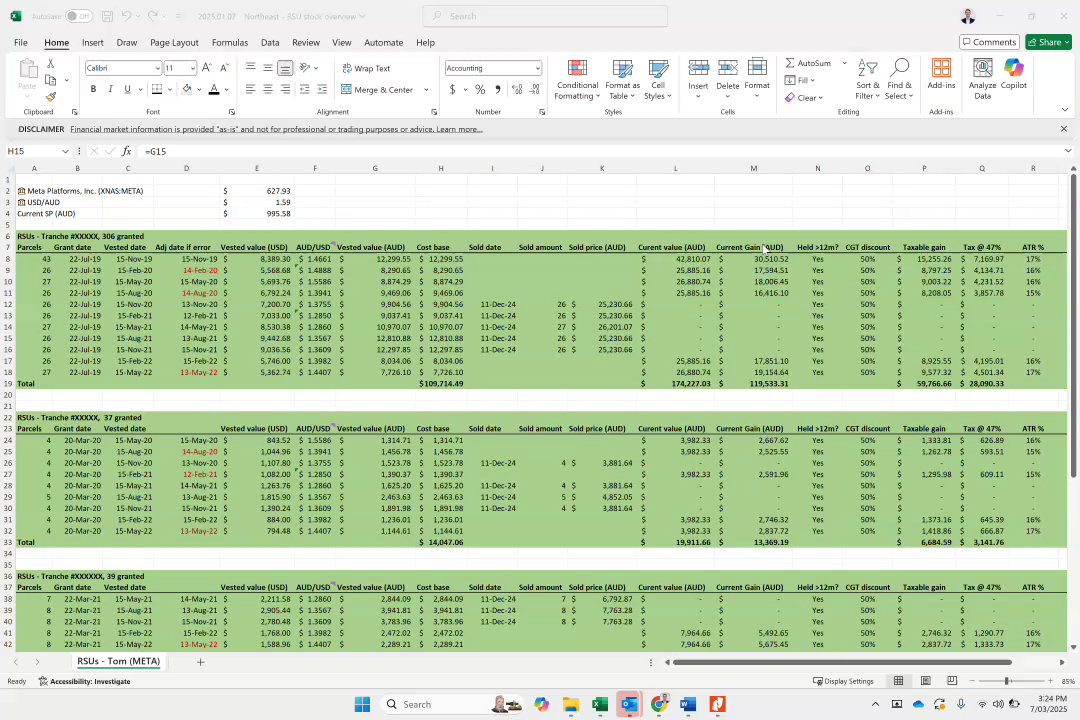Screen dimensions: 1080x720
Task: Open the Name Box dropdown arrow
Action: tap(65, 151)
